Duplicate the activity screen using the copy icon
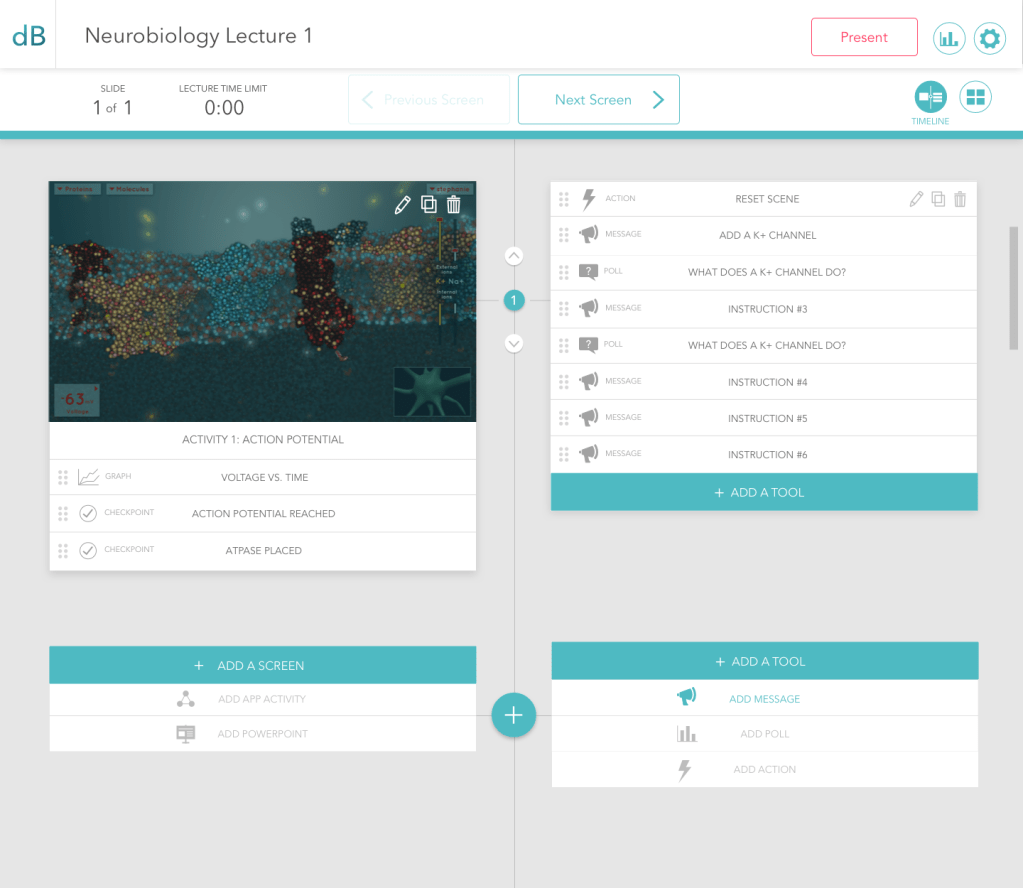This screenshot has width=1023, height=888. (429, 205)
